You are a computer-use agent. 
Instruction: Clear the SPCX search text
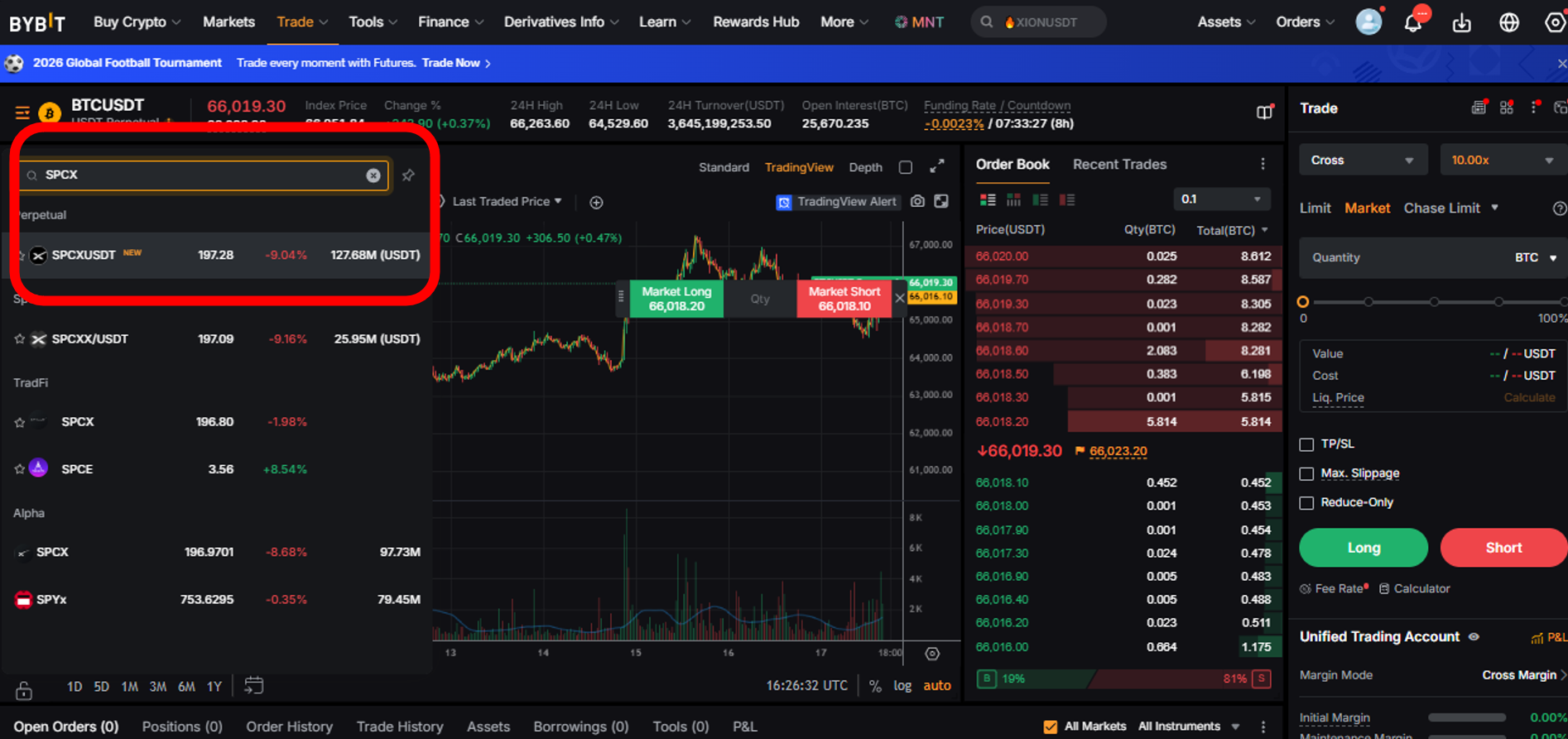(373, 175)
